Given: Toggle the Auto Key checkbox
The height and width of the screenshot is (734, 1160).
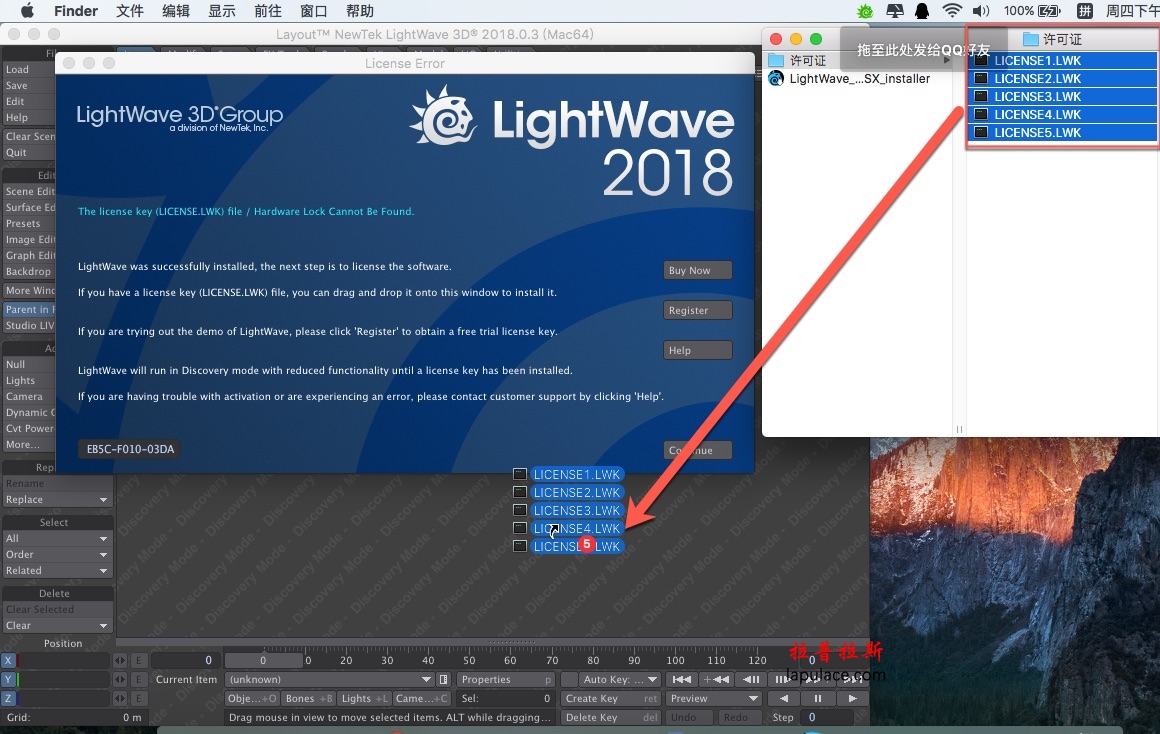Looking at the screenshot, I should tap(570, 679).
